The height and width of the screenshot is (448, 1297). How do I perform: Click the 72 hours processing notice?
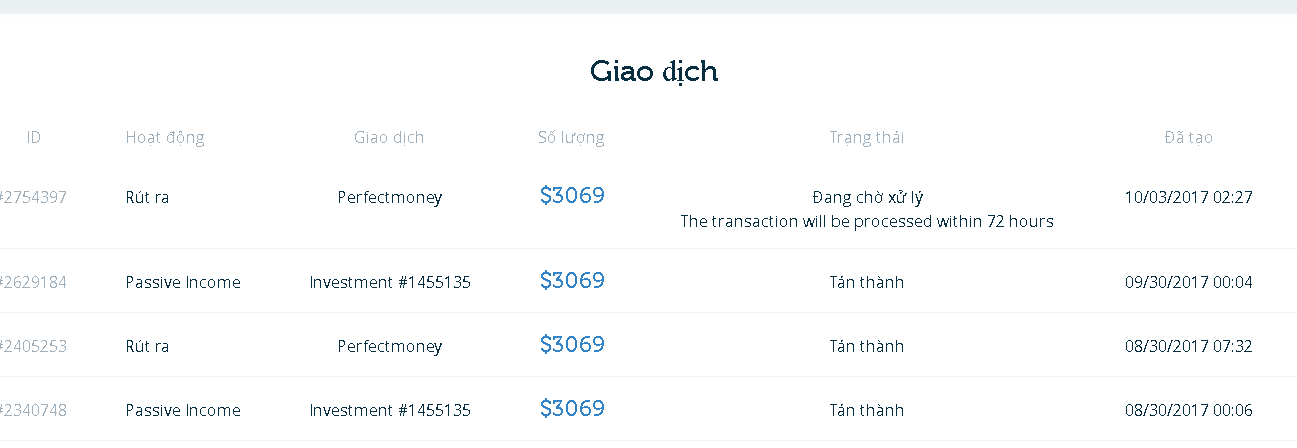[x=867, y=221]
